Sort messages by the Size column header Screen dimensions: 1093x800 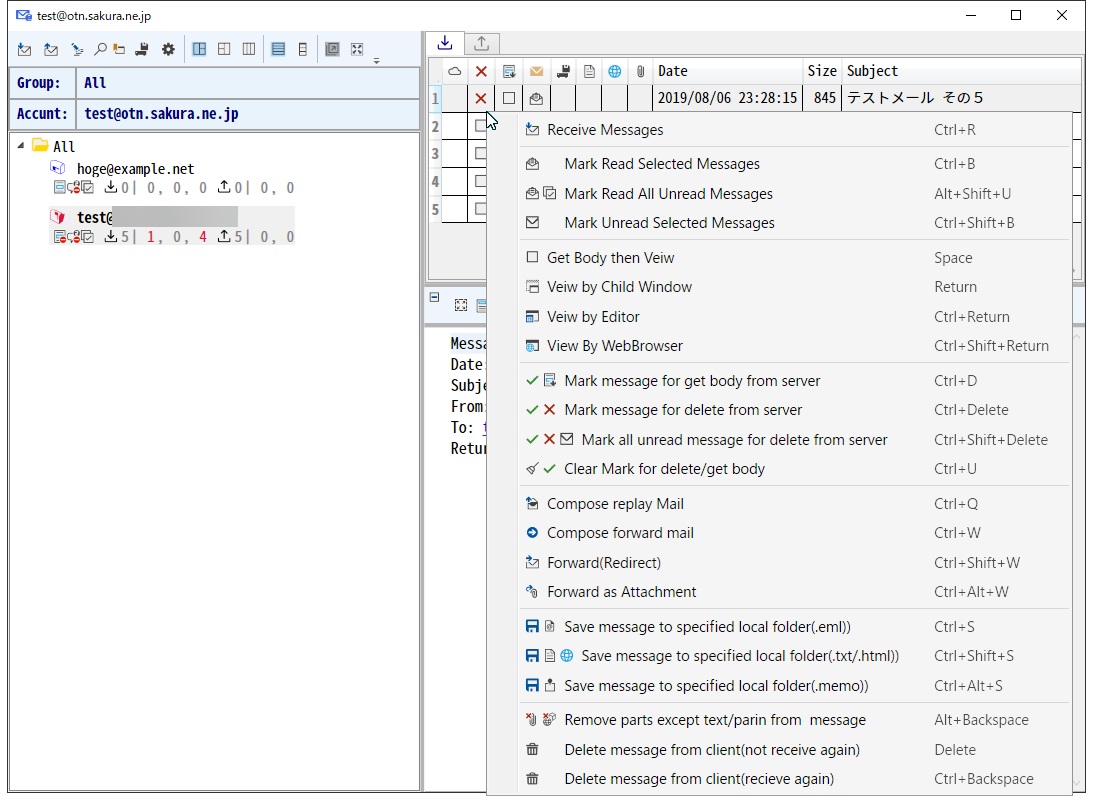822,71
